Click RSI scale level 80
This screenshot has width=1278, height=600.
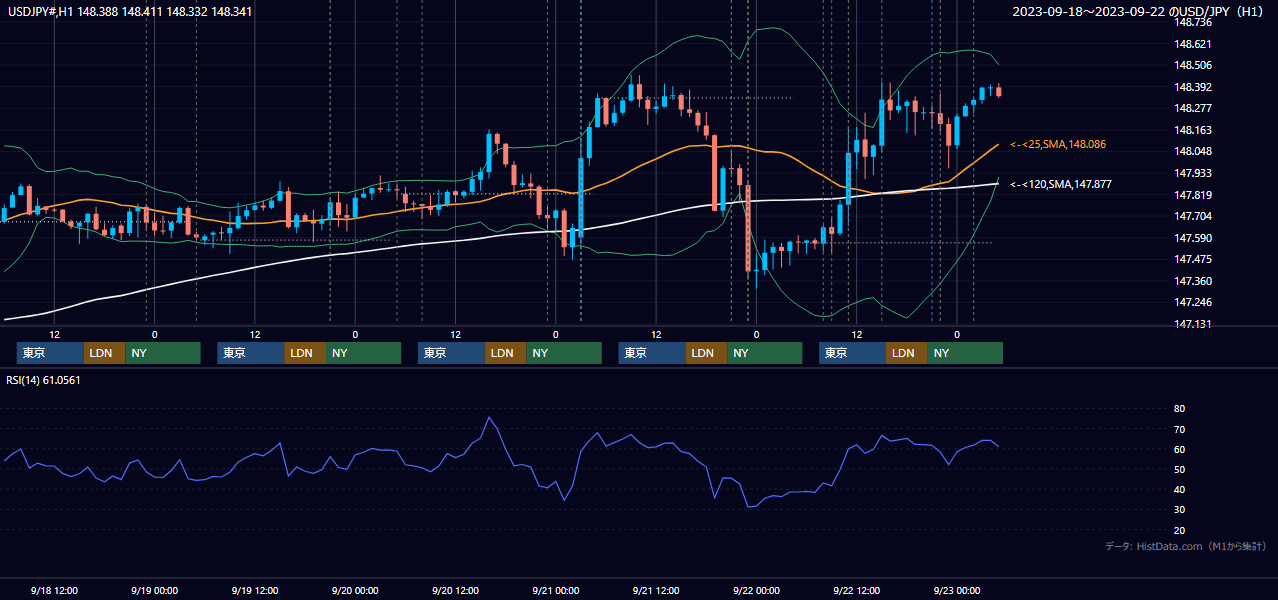point(1179,409)
